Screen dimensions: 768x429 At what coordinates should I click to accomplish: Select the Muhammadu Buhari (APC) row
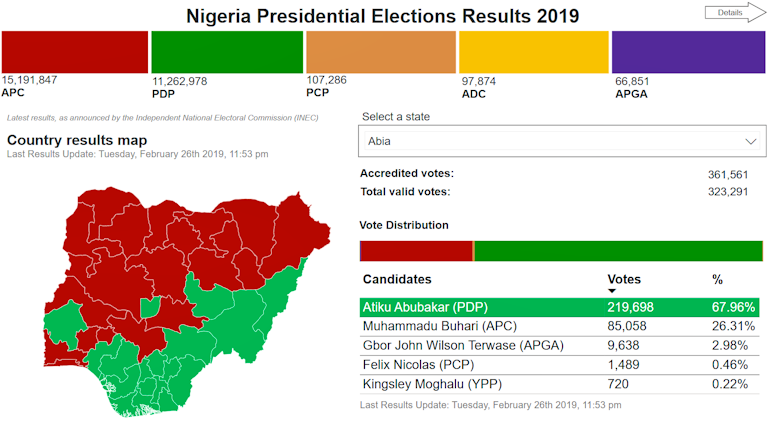560,326
